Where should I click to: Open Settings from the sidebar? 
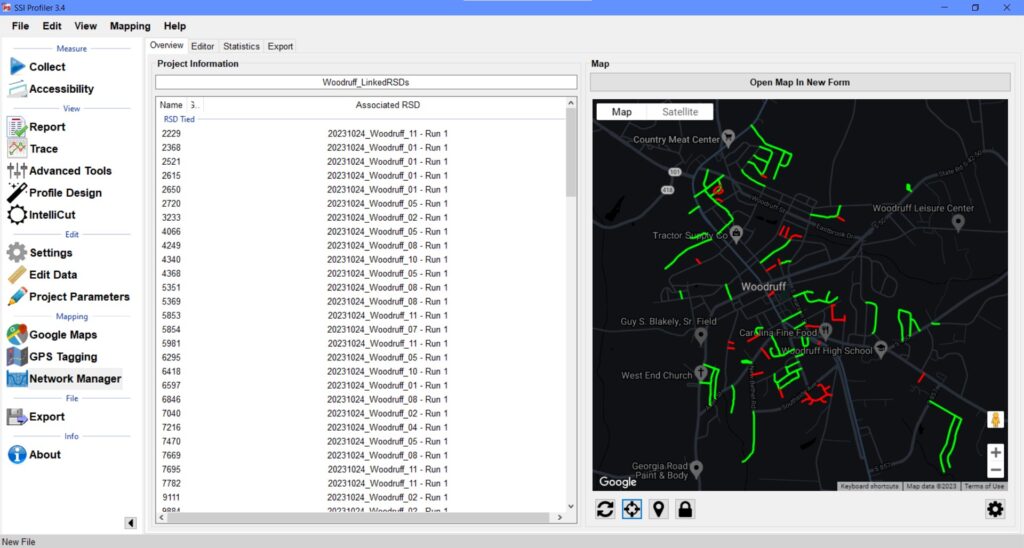[40, 253]
